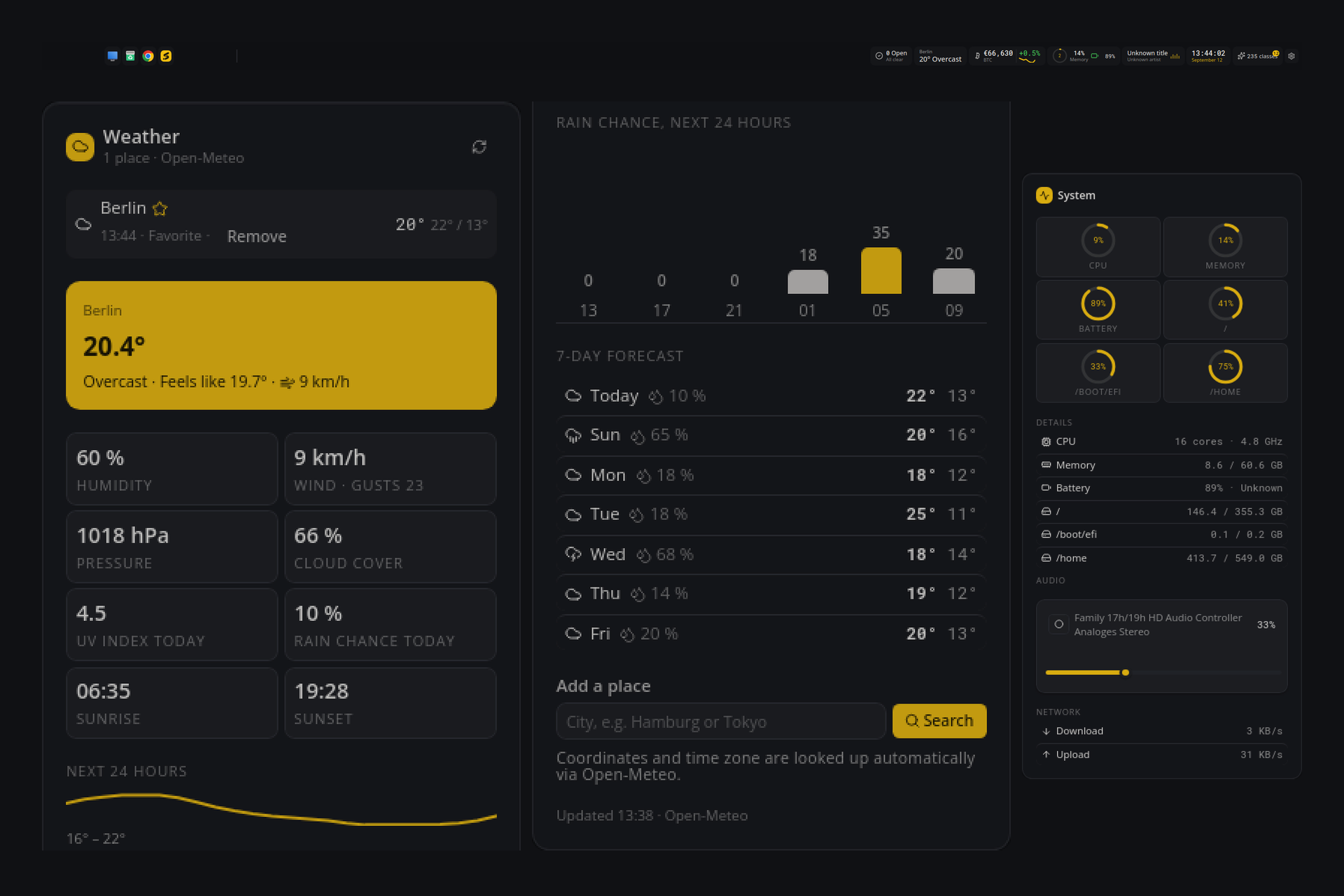Click the Search button under Add a place
The image size is (1344, 896).
point(939,721)
